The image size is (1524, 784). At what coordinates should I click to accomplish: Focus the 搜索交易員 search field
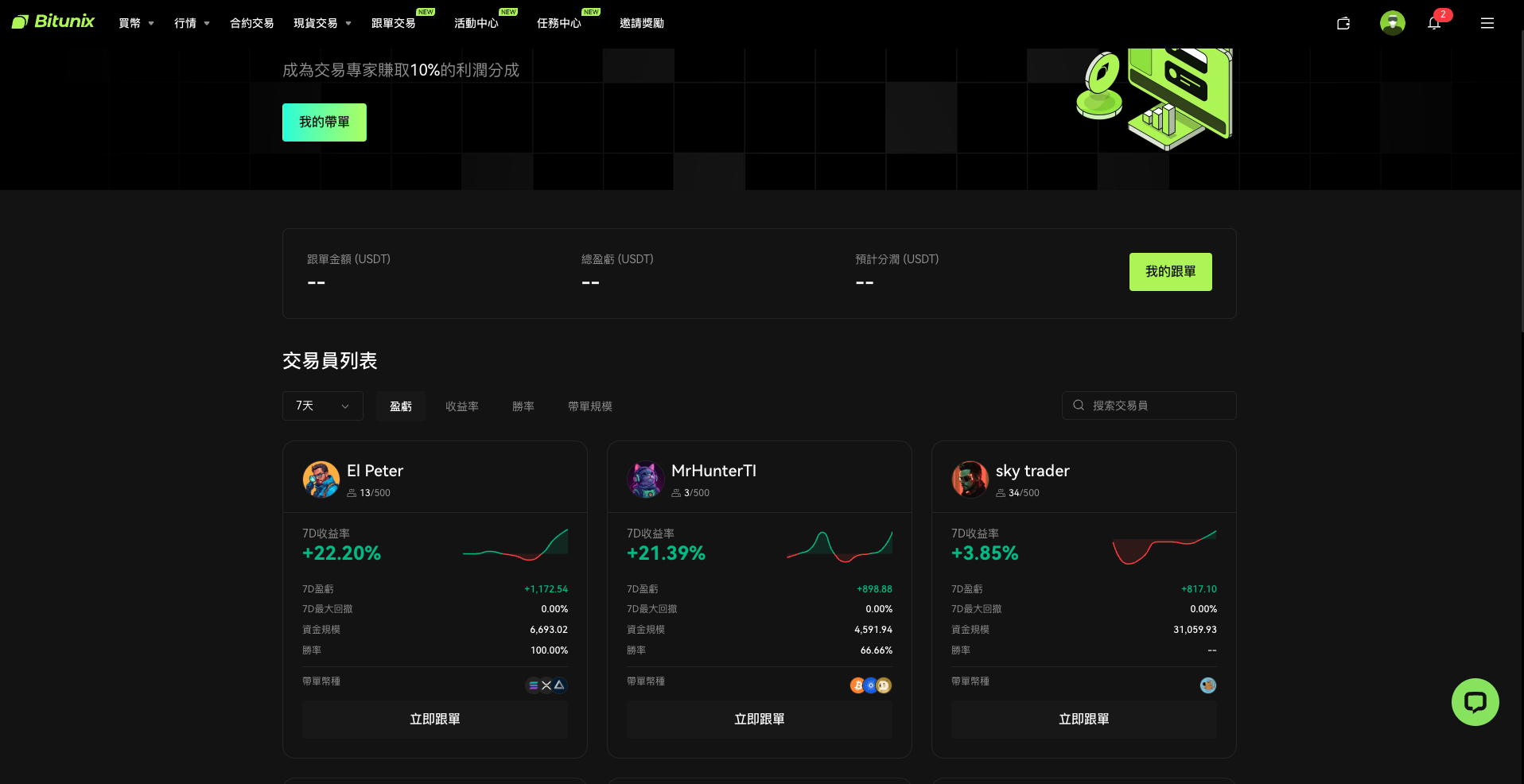point(1149,406)
